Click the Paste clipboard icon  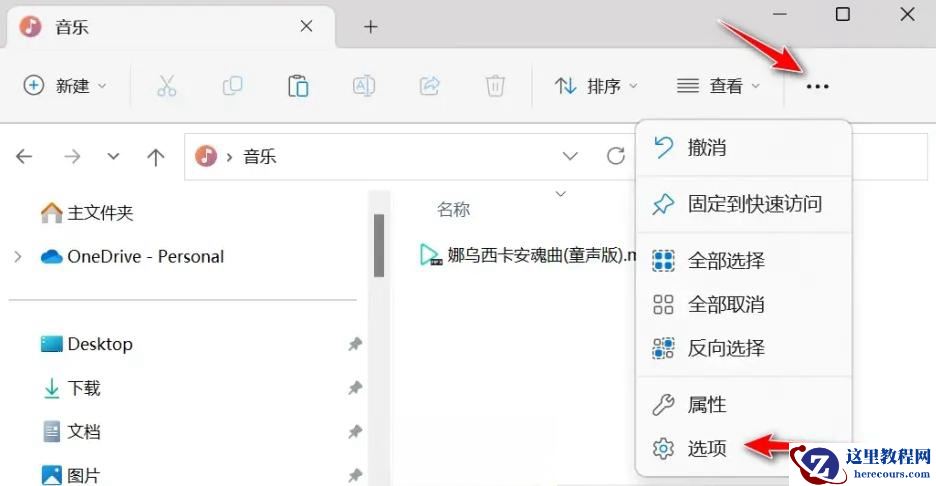click(x=298, y=86)
